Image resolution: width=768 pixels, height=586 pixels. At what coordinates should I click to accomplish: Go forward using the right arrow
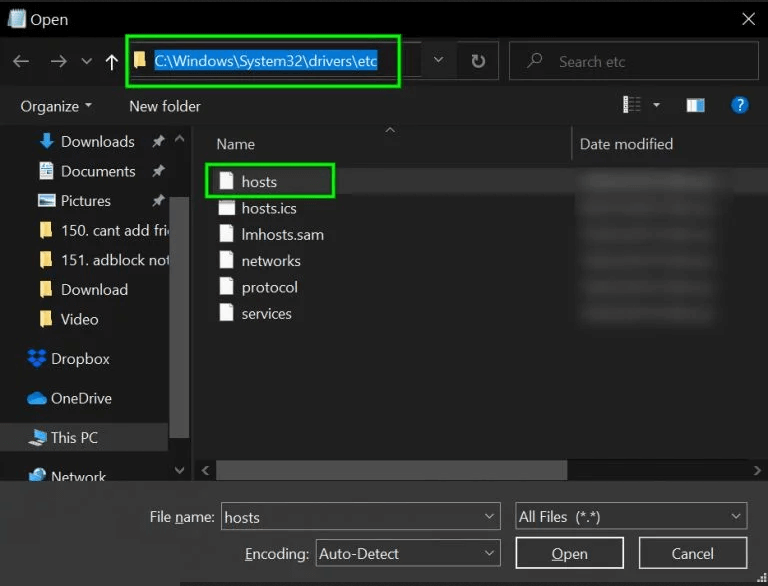[x=59, y=61]
